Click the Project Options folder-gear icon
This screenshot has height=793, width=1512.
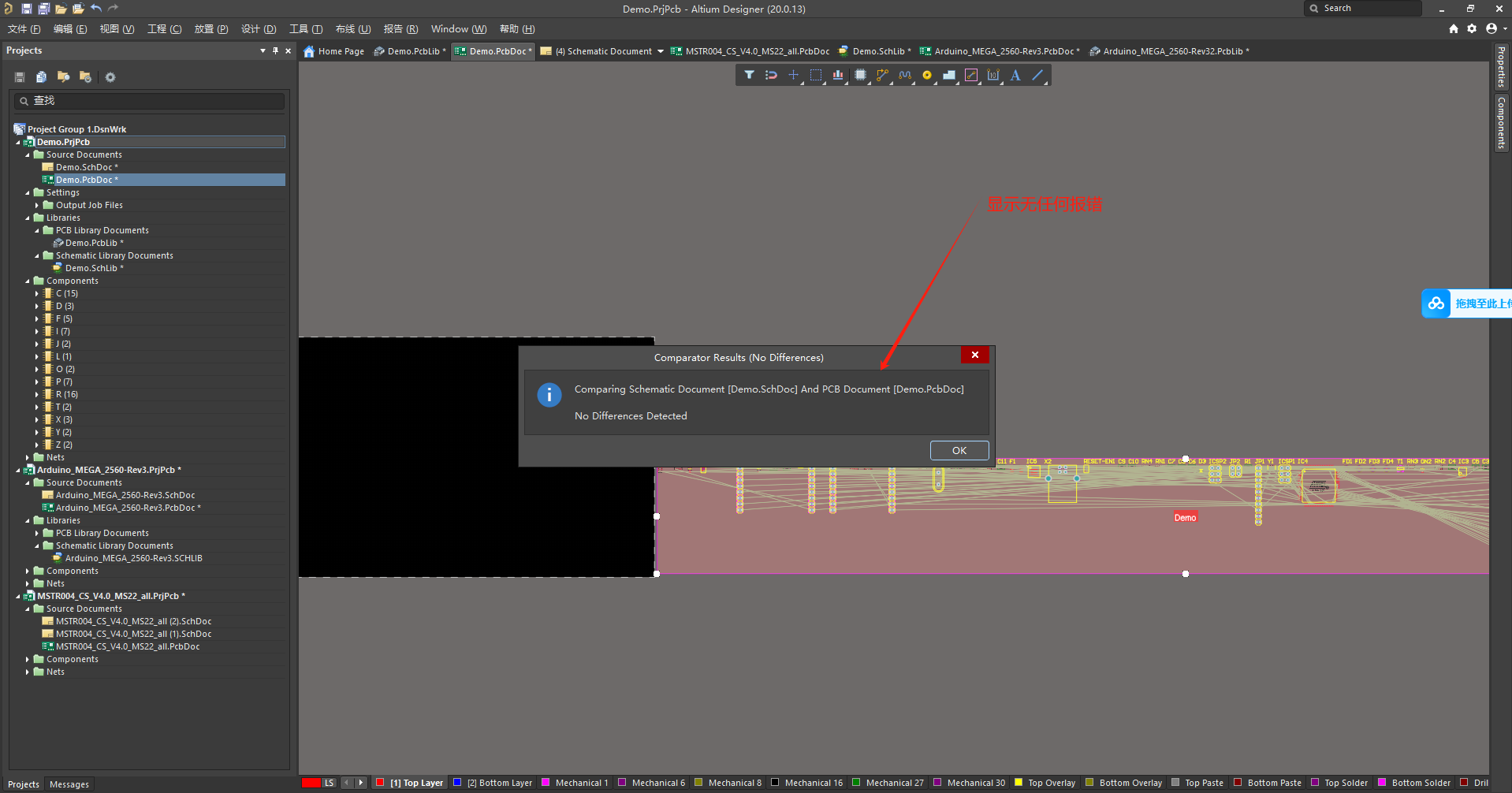[85, 77]
